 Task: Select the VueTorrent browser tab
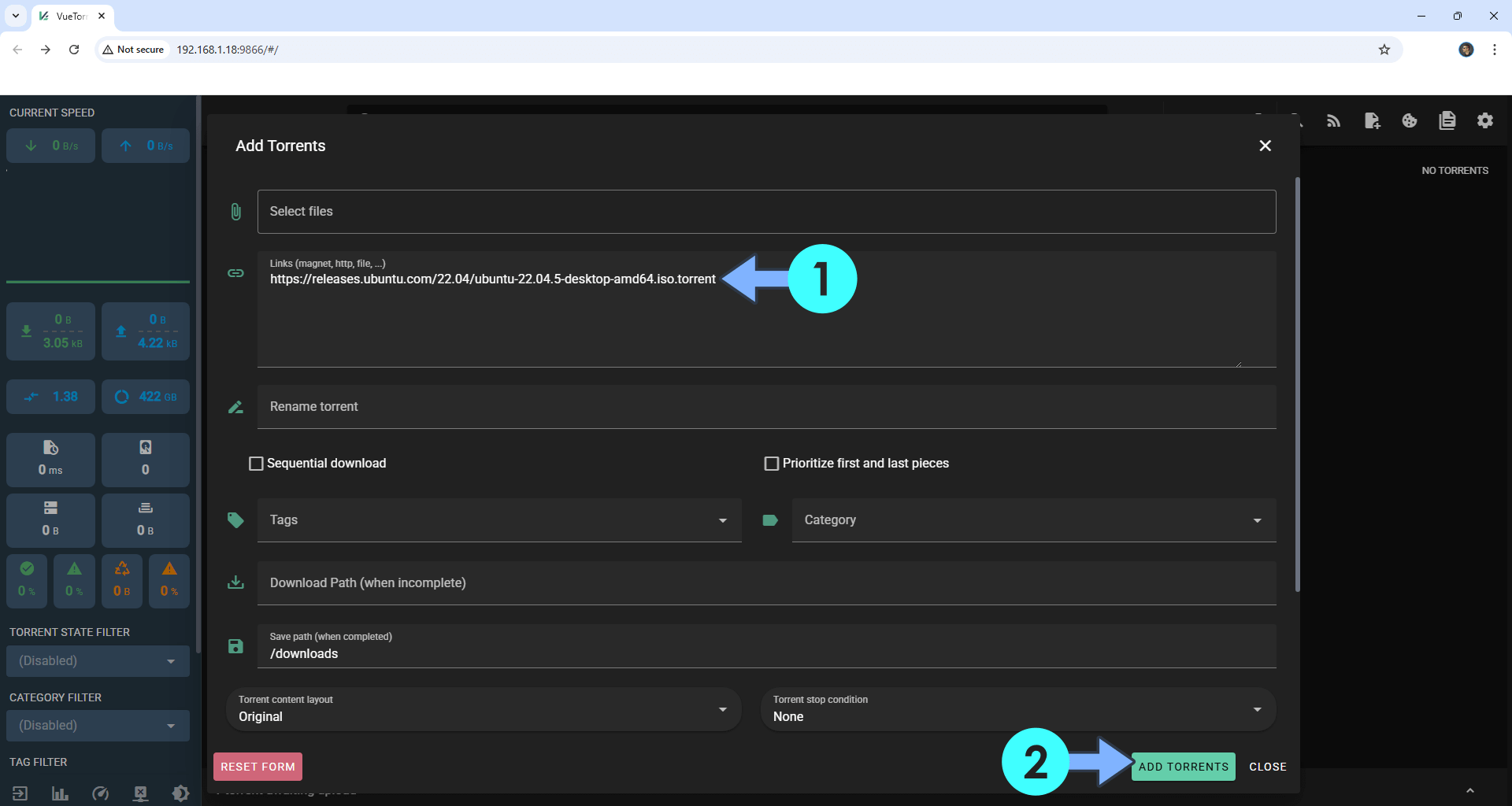72,16
